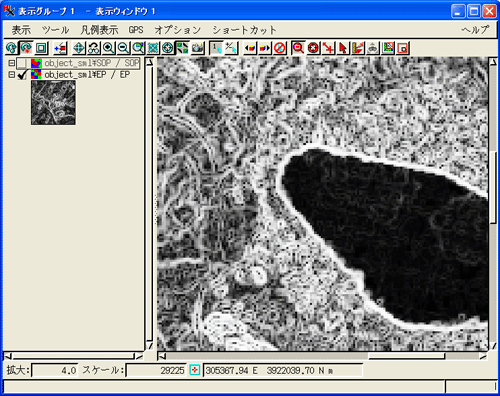
Task: Select the red zoom box tool
Action: [x=298, y=48]
